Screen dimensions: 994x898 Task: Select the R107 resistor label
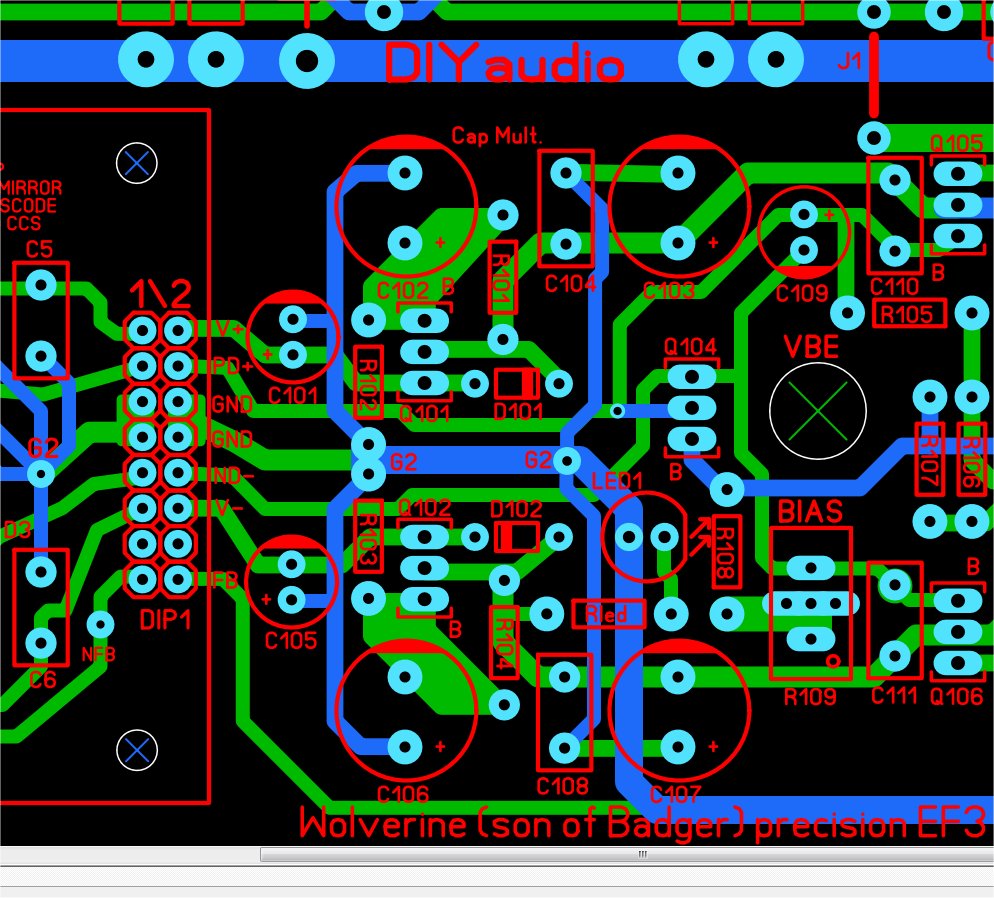click(929, 460)
